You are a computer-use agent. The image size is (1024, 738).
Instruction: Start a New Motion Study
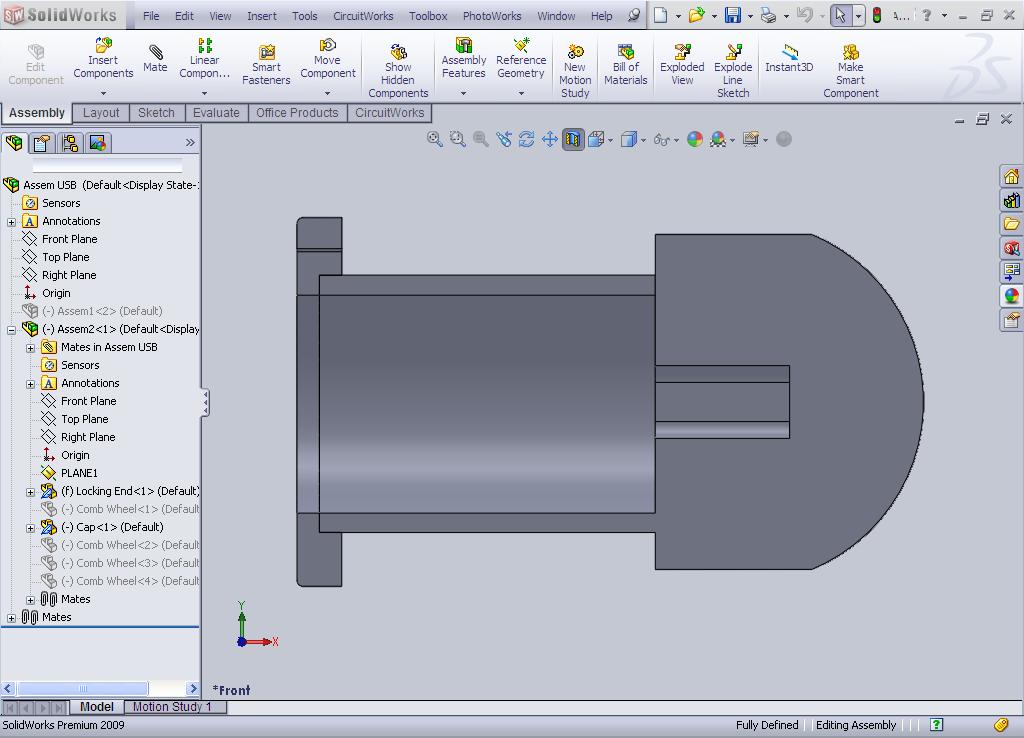point(575,71)
